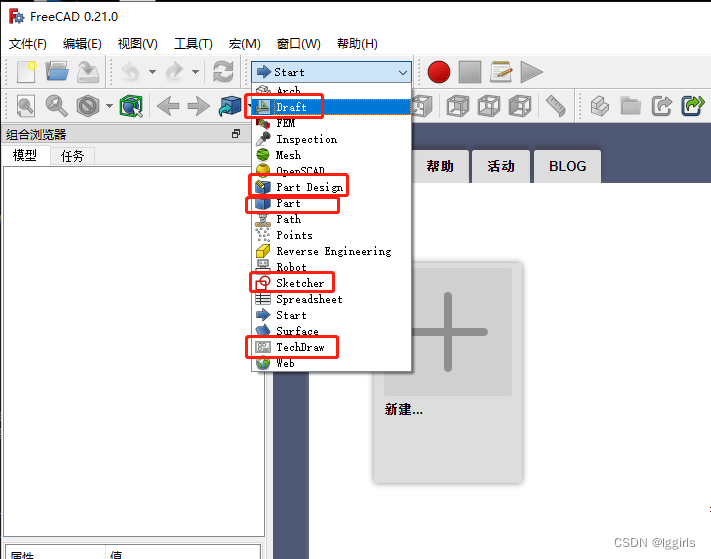Screen dimensions: 711x559
Task: Save the document toolbar icon
Action: tap(88, 72)
